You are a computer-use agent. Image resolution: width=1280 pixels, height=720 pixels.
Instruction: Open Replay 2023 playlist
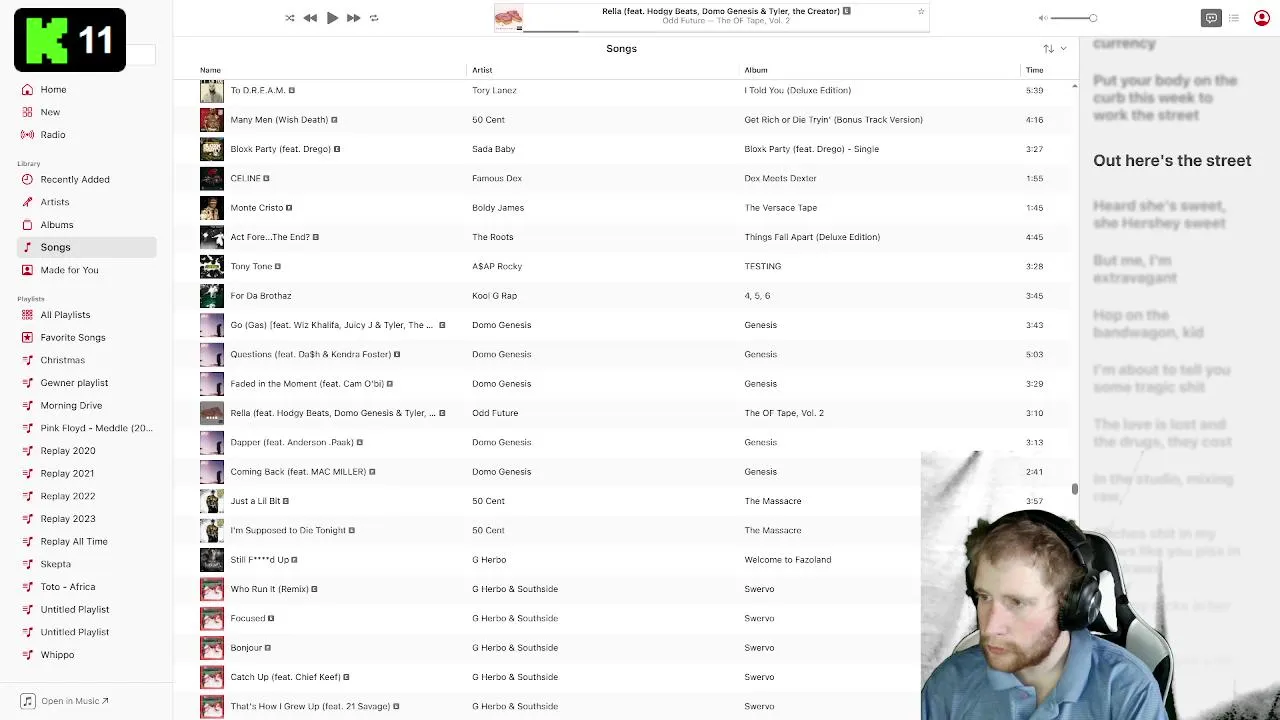coord(68,519)
